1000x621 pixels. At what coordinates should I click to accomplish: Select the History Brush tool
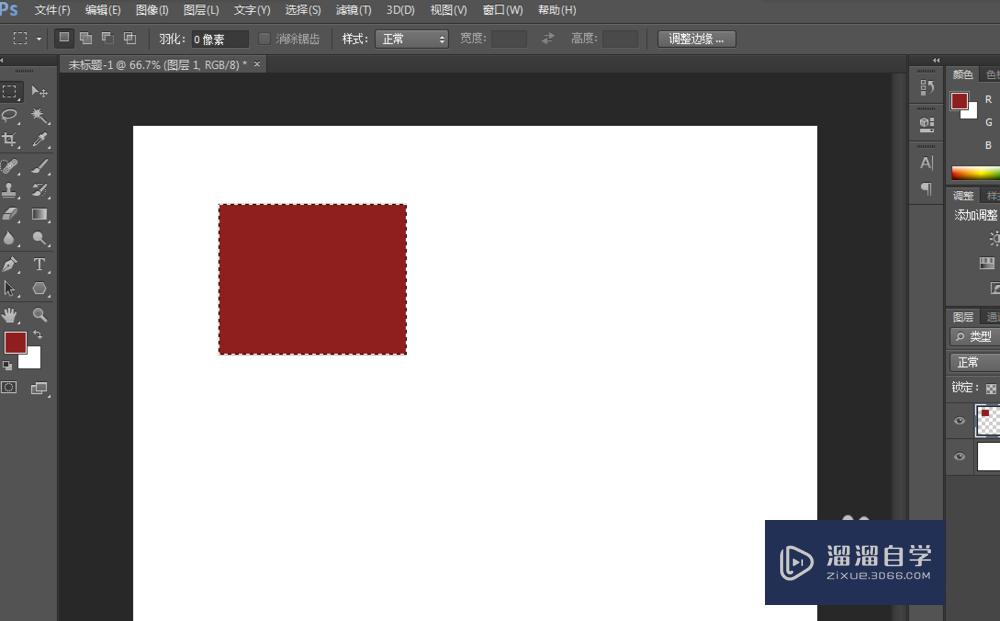tap(40, 190)
